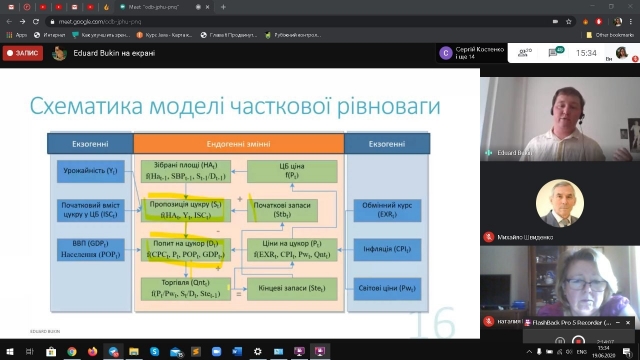Click Обмінний курс (EXR) box
This screenshot has height=360, width=640.
click(387, 210)
